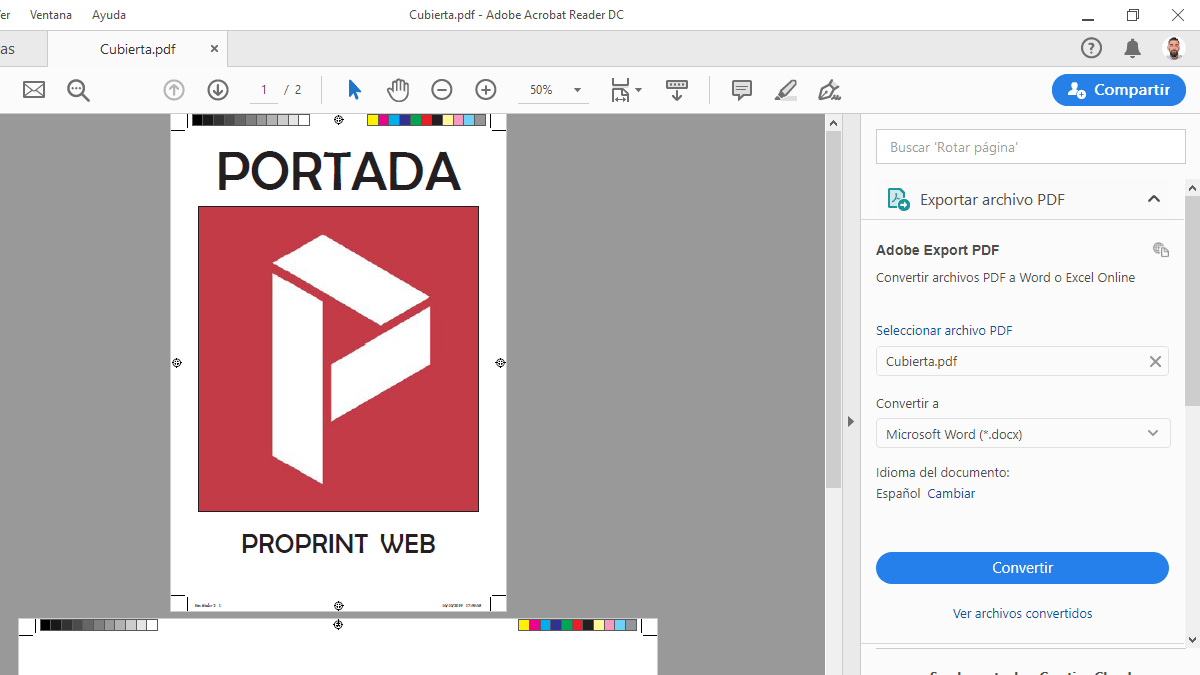Open the Ventana menu
The image size is (1200, 675).
point(51,15)
